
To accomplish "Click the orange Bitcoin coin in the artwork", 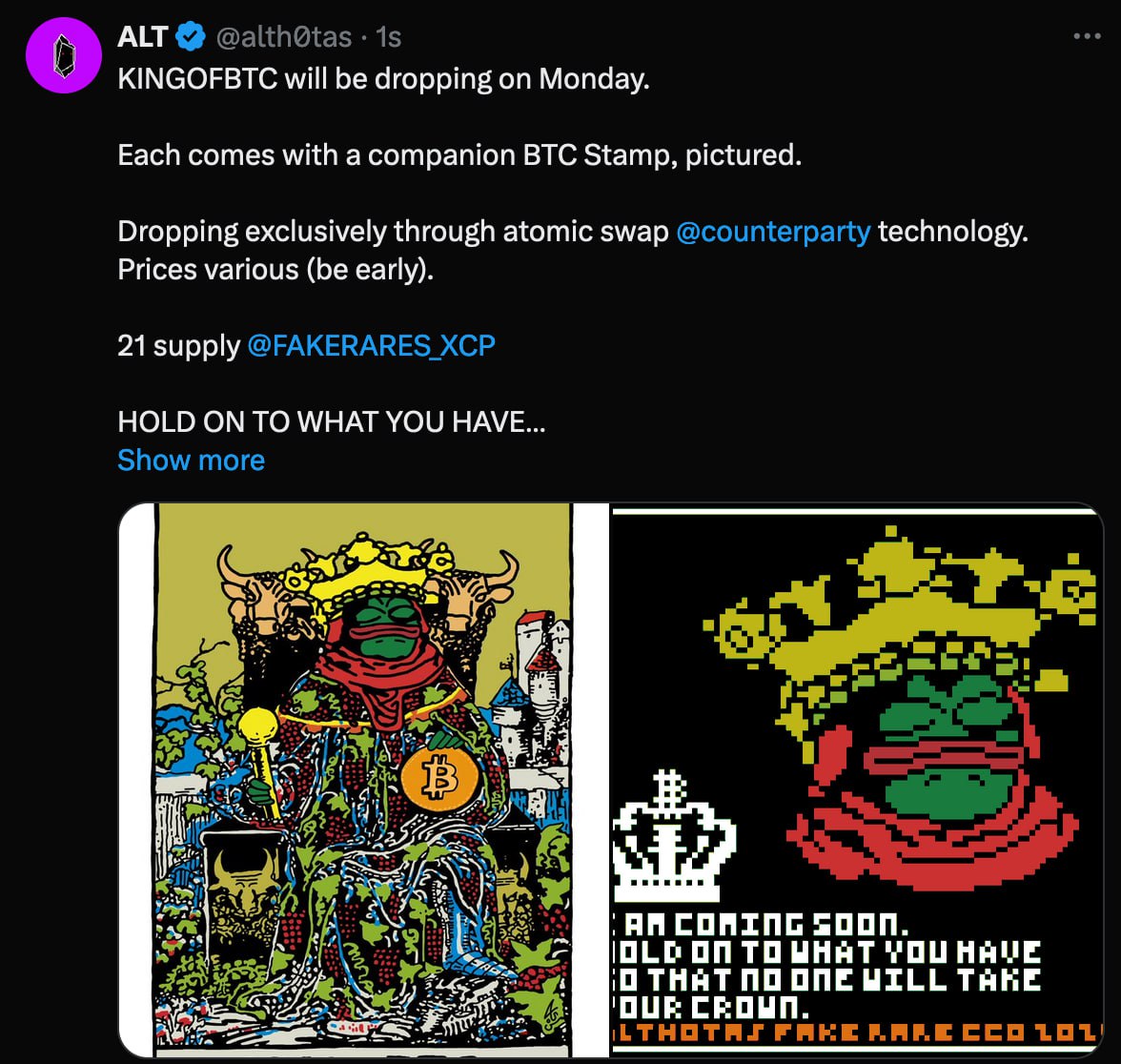I will [x=438, y=778].
